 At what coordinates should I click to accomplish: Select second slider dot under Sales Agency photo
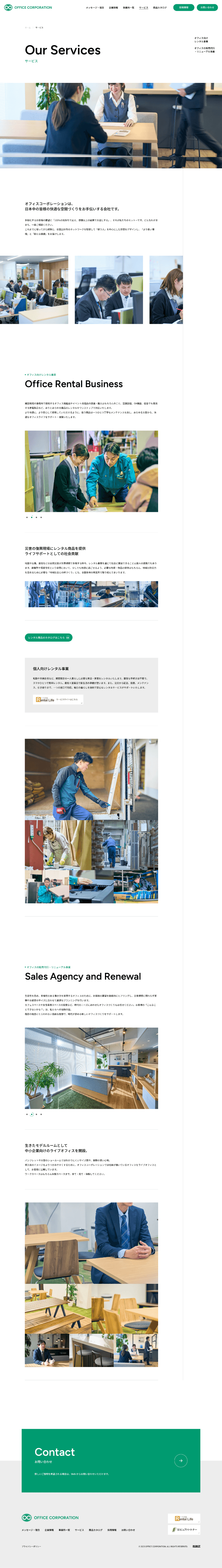[x=32, y=1114]
